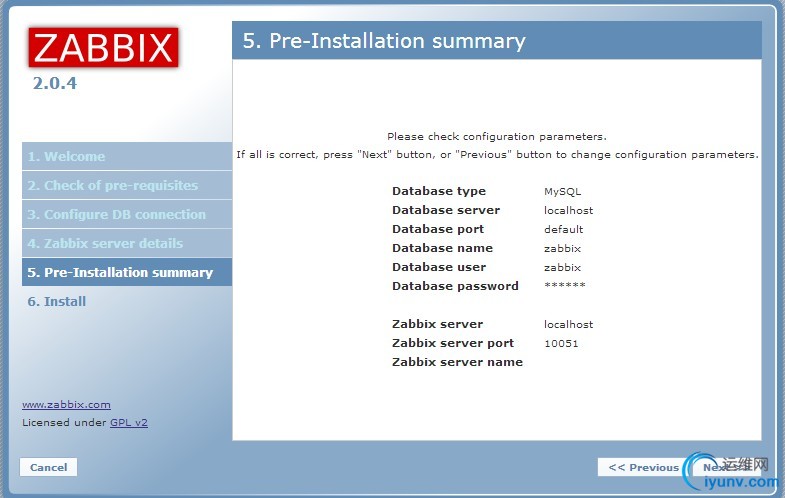This screenshot has width=785, height=498.
Task: Click the Database user zabbix value
Action: (562, 267)
